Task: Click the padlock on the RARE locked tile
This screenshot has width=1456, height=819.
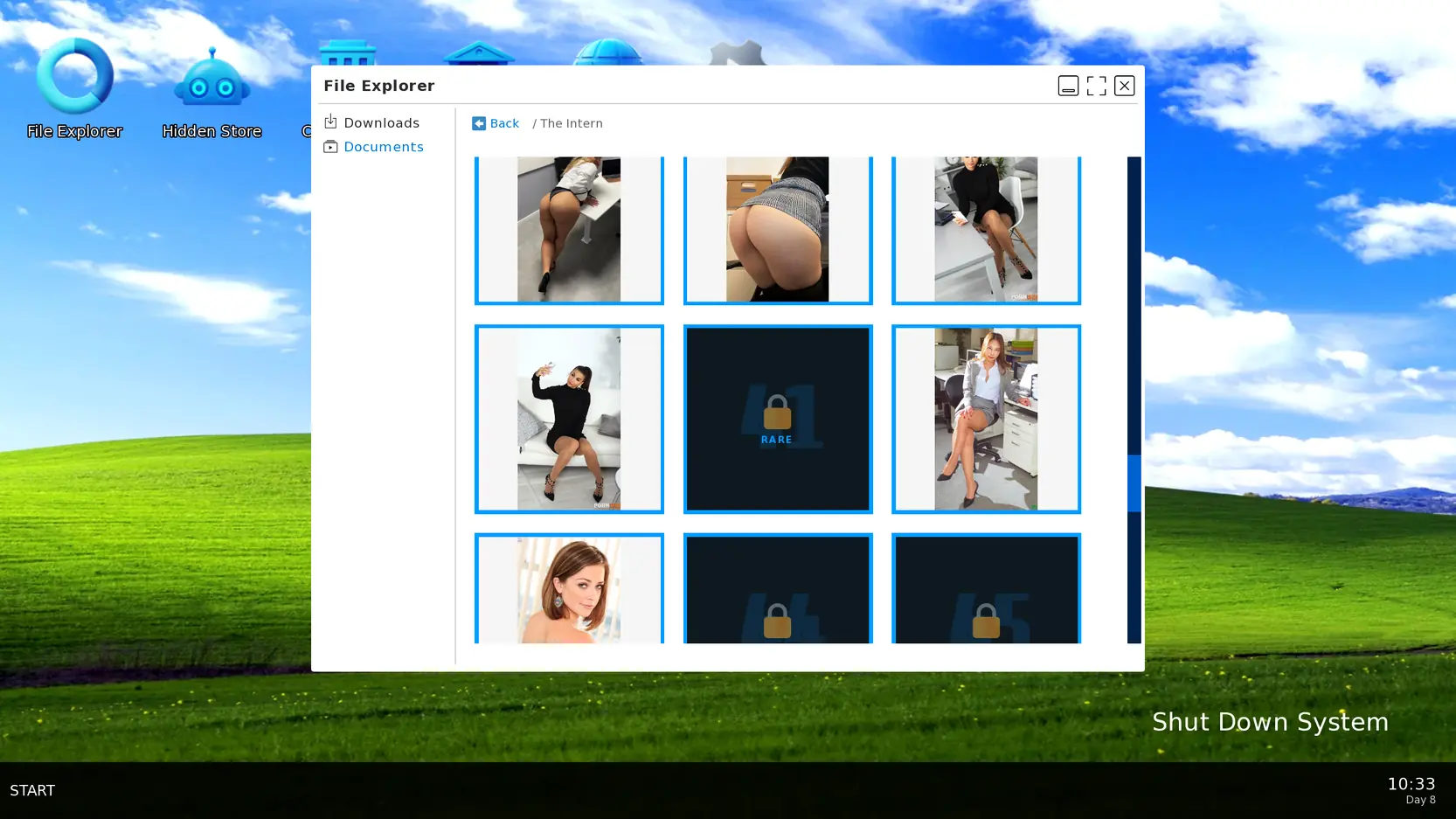Action: [x=776, y=413]
